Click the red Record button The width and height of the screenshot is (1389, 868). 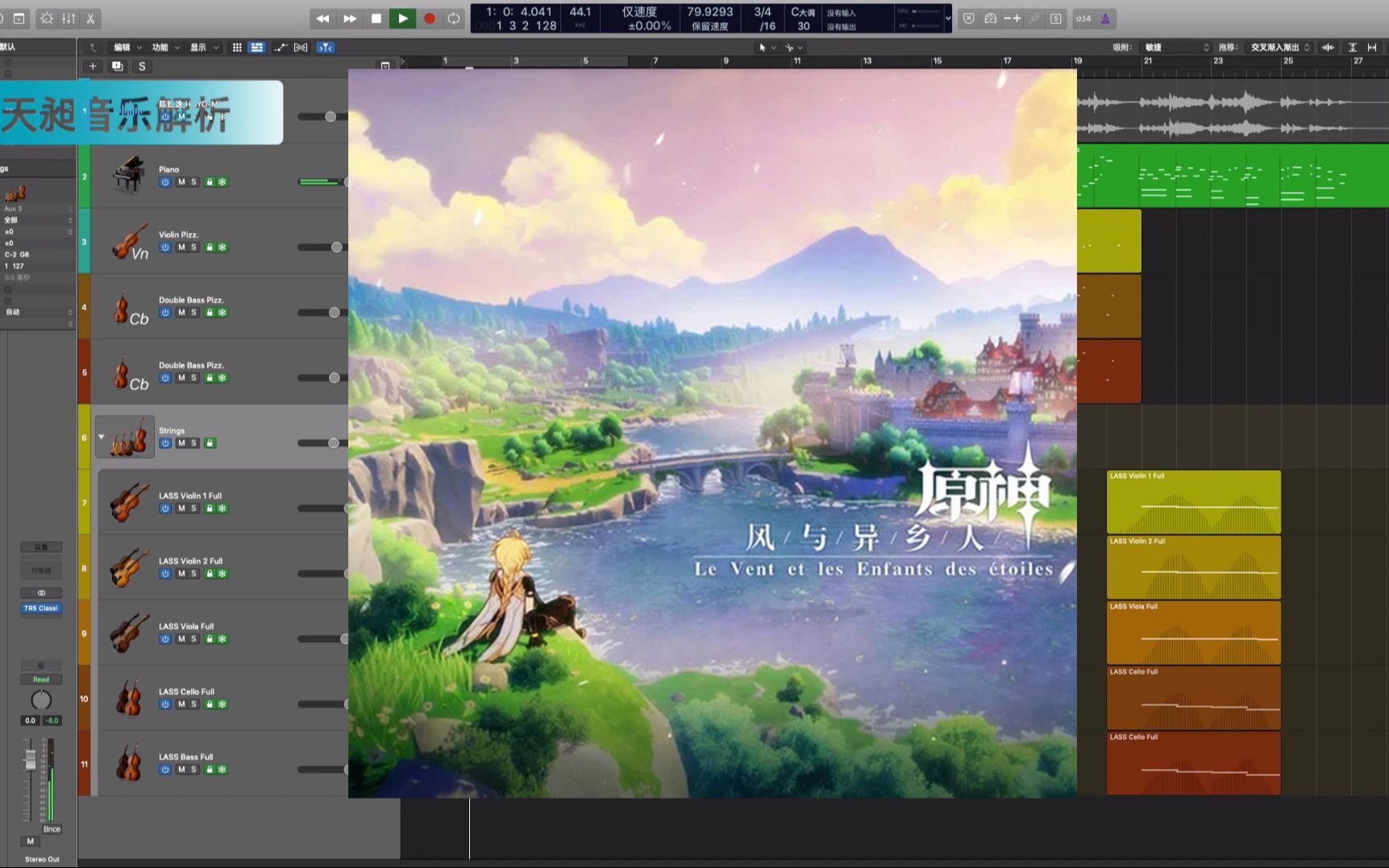pos(429,19)
